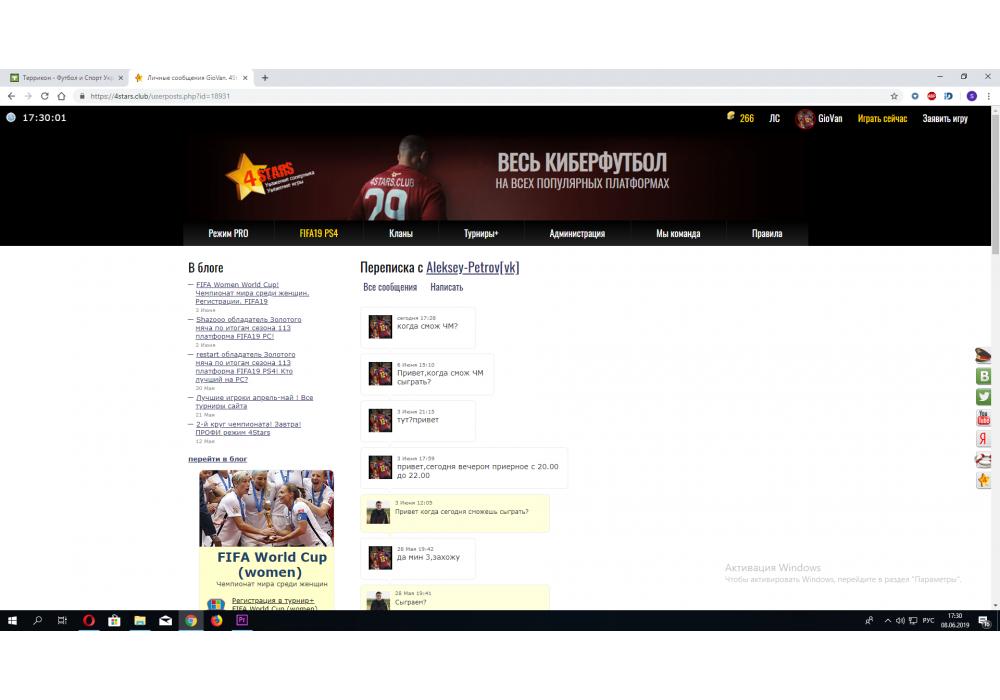This screenshot has width=1000, height=700.
Task: Open Chrome profile avatar S
Action: click(x=972, y=96)
